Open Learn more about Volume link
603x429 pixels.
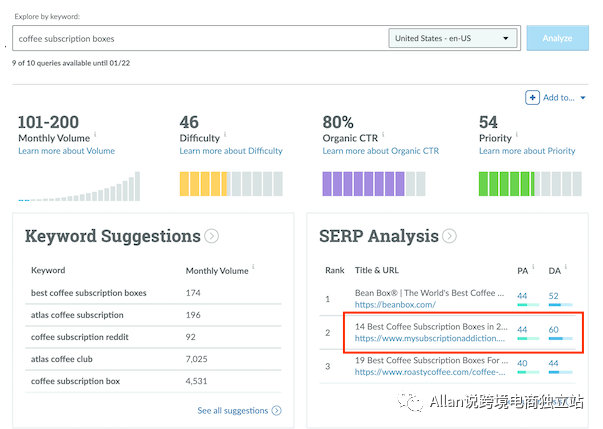(67, 151)
